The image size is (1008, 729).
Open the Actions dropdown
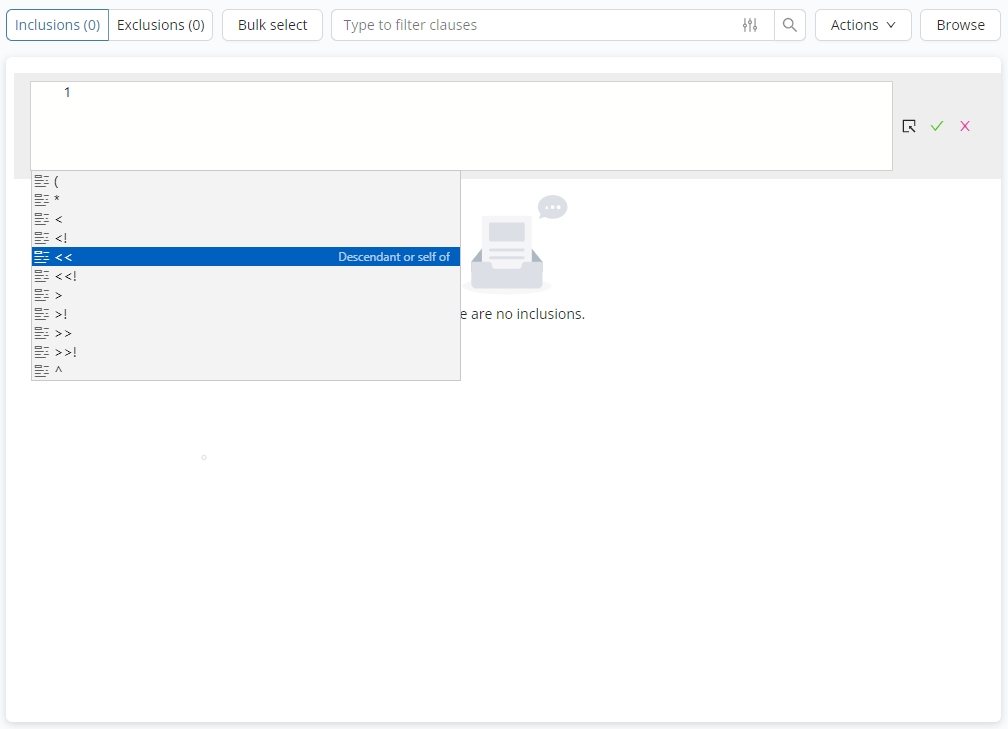pyautogui.click(x=862, y=25)
